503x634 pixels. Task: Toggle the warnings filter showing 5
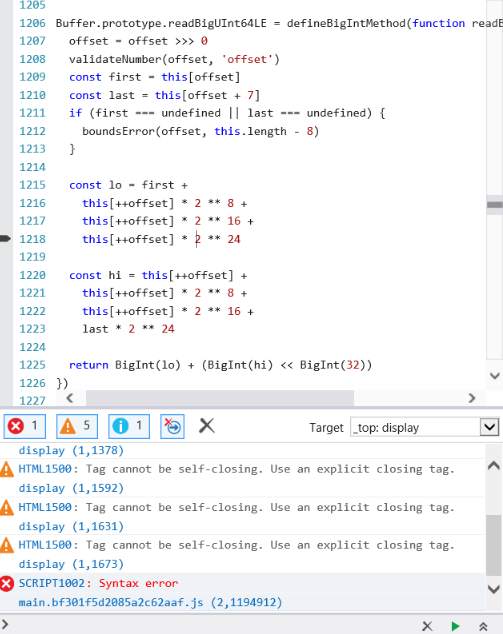click(77, 426)
